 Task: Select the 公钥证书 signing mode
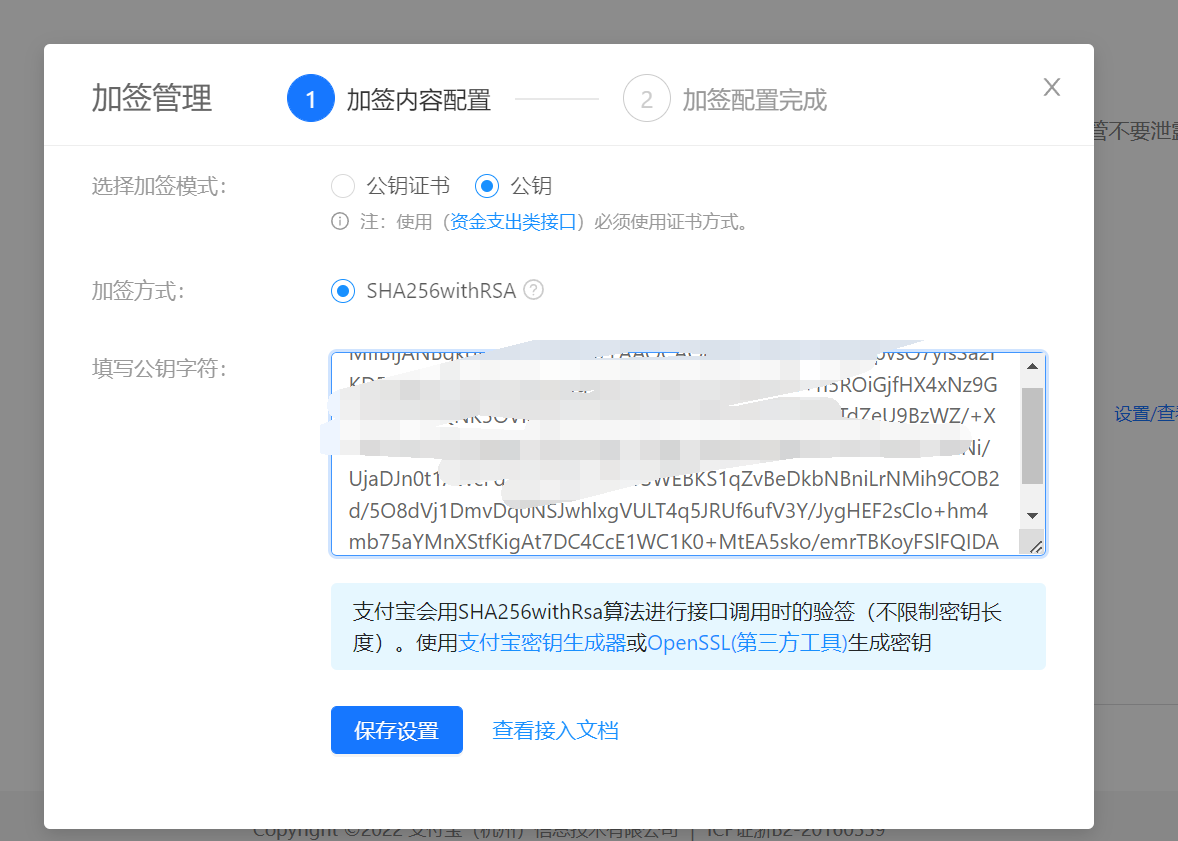point(343,186)
